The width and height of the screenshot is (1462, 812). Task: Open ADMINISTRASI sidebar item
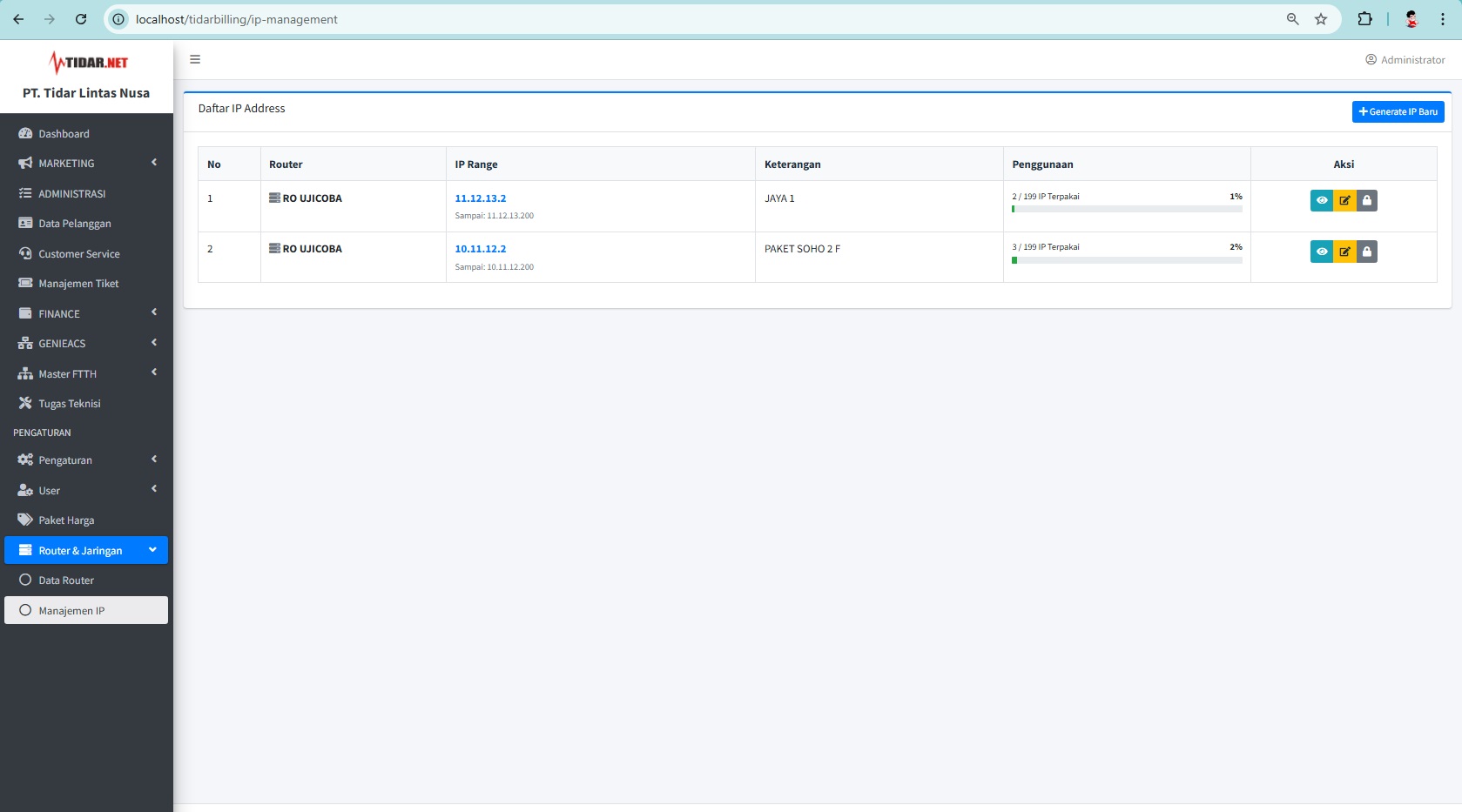[86, 193]
